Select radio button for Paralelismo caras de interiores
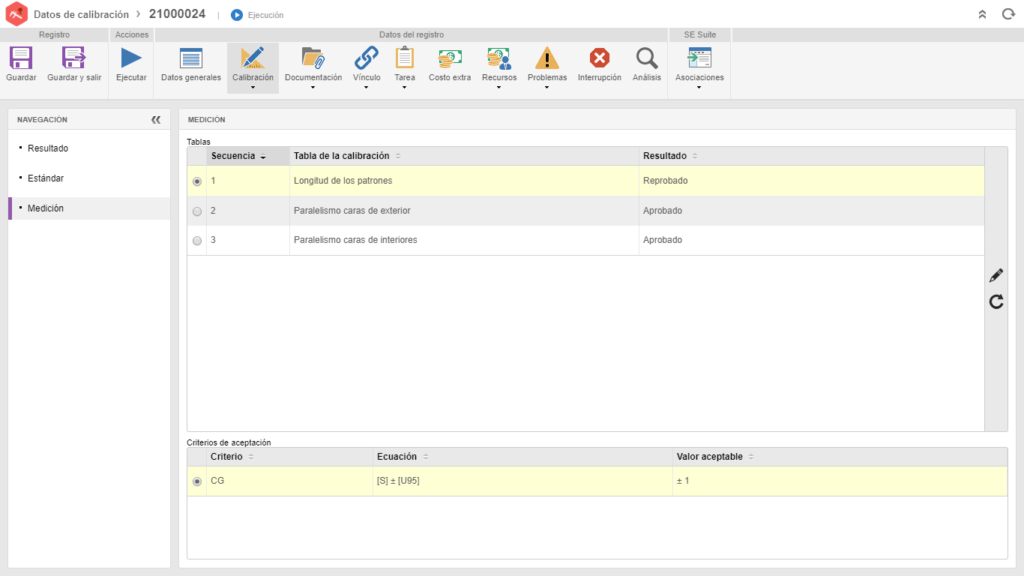The image size is (1024, 576). click(197, 241)
